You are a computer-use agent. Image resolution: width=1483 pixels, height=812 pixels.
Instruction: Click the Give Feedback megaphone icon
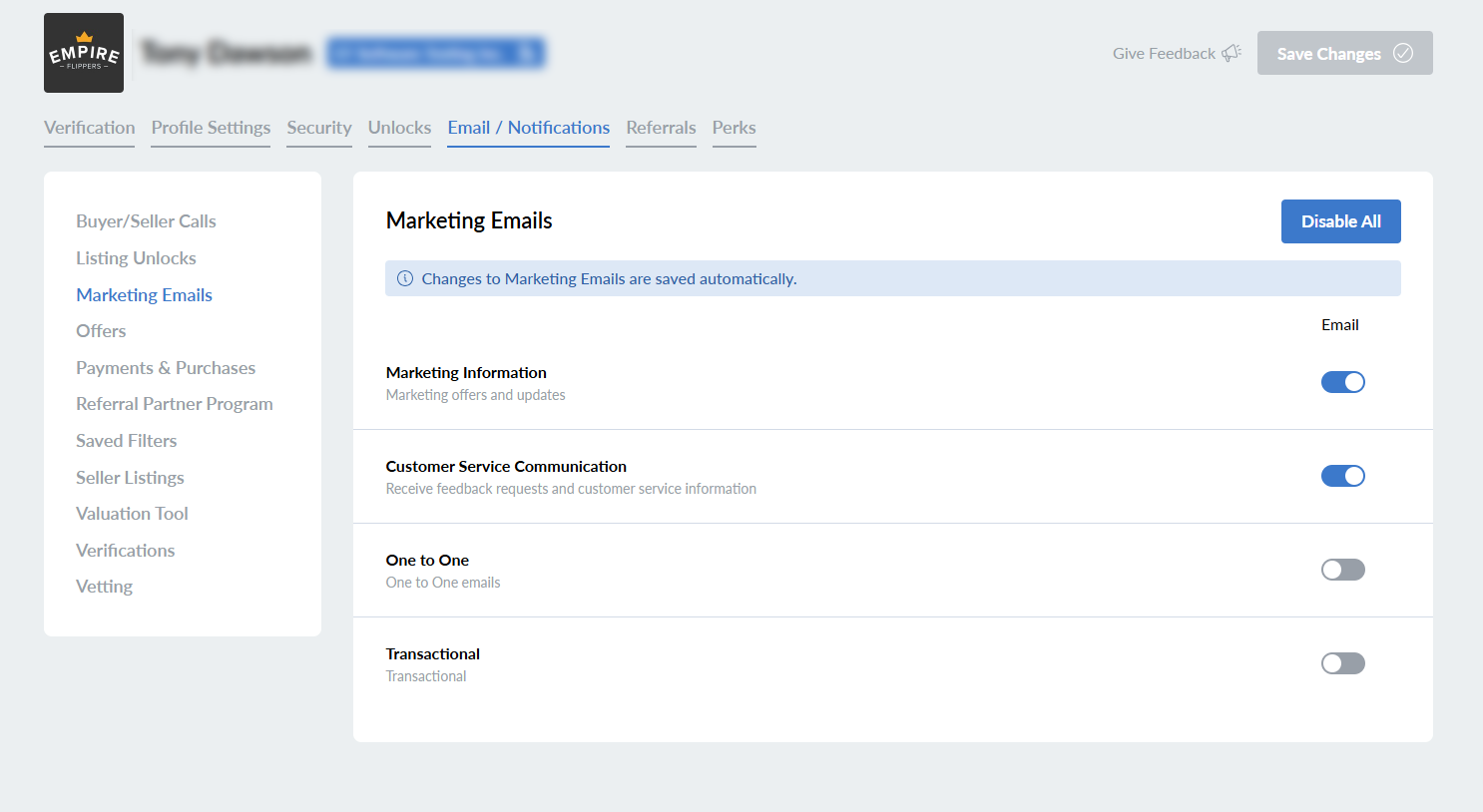tap(1232, 53)
